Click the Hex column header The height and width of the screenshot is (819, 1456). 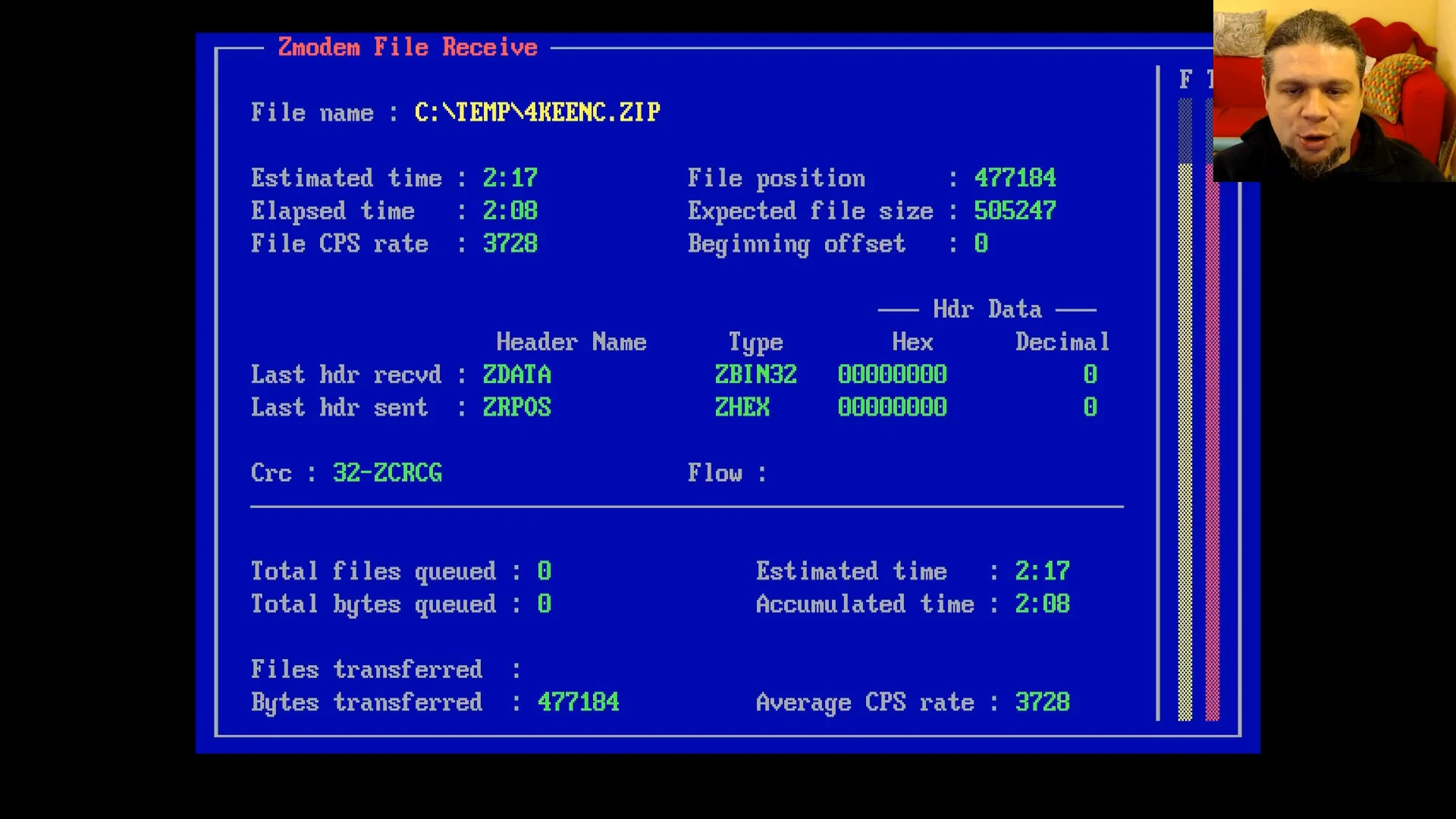click(913, 342)
